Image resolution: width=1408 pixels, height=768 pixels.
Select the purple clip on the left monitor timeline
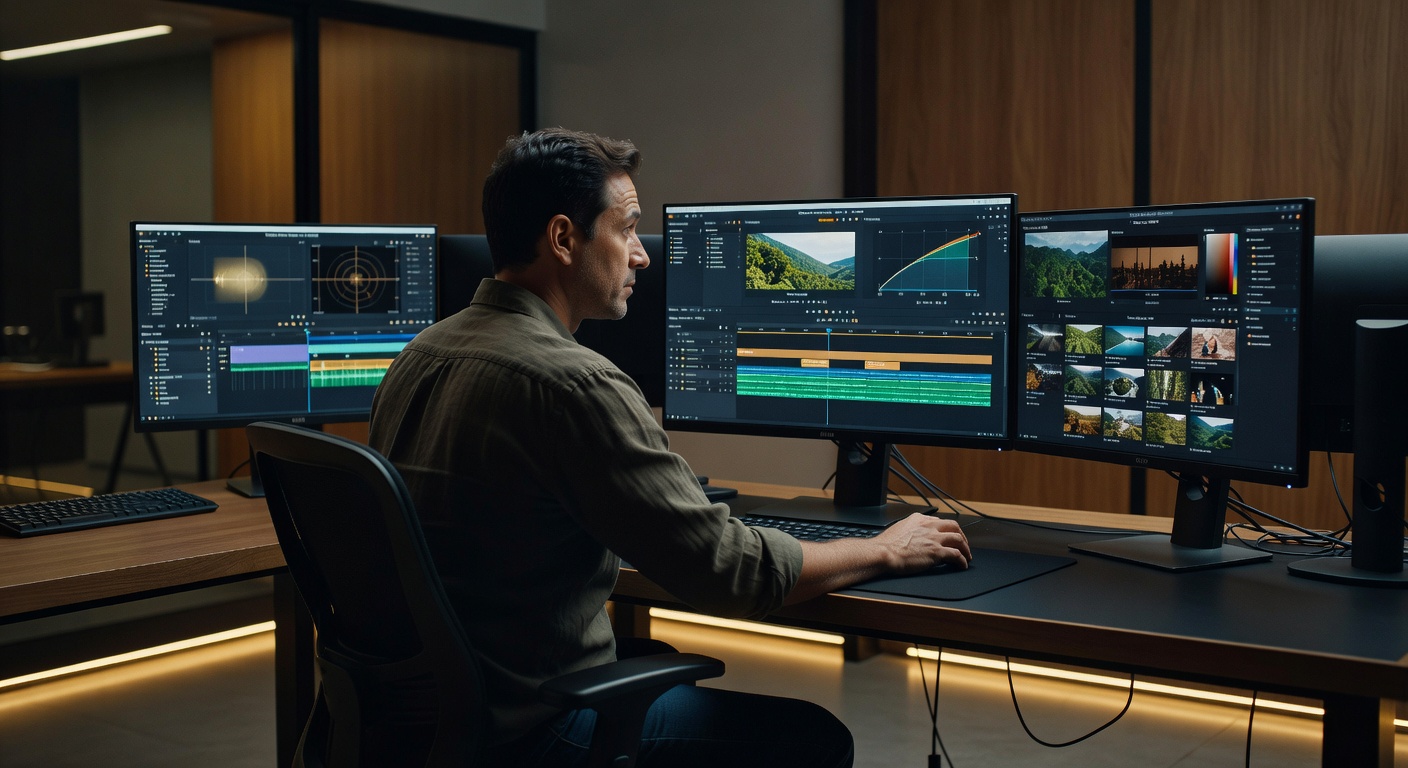coord(268,354)
